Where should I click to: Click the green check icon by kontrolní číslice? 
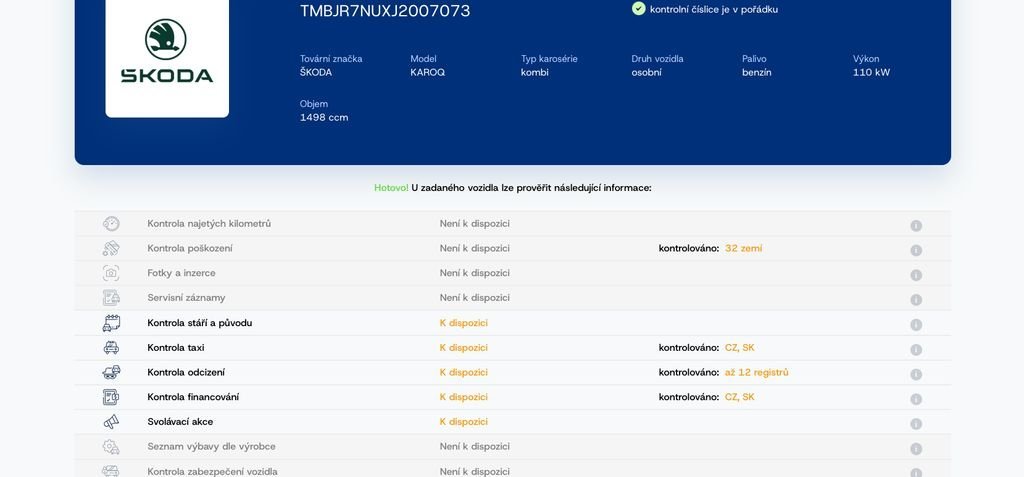click(639, 9)
